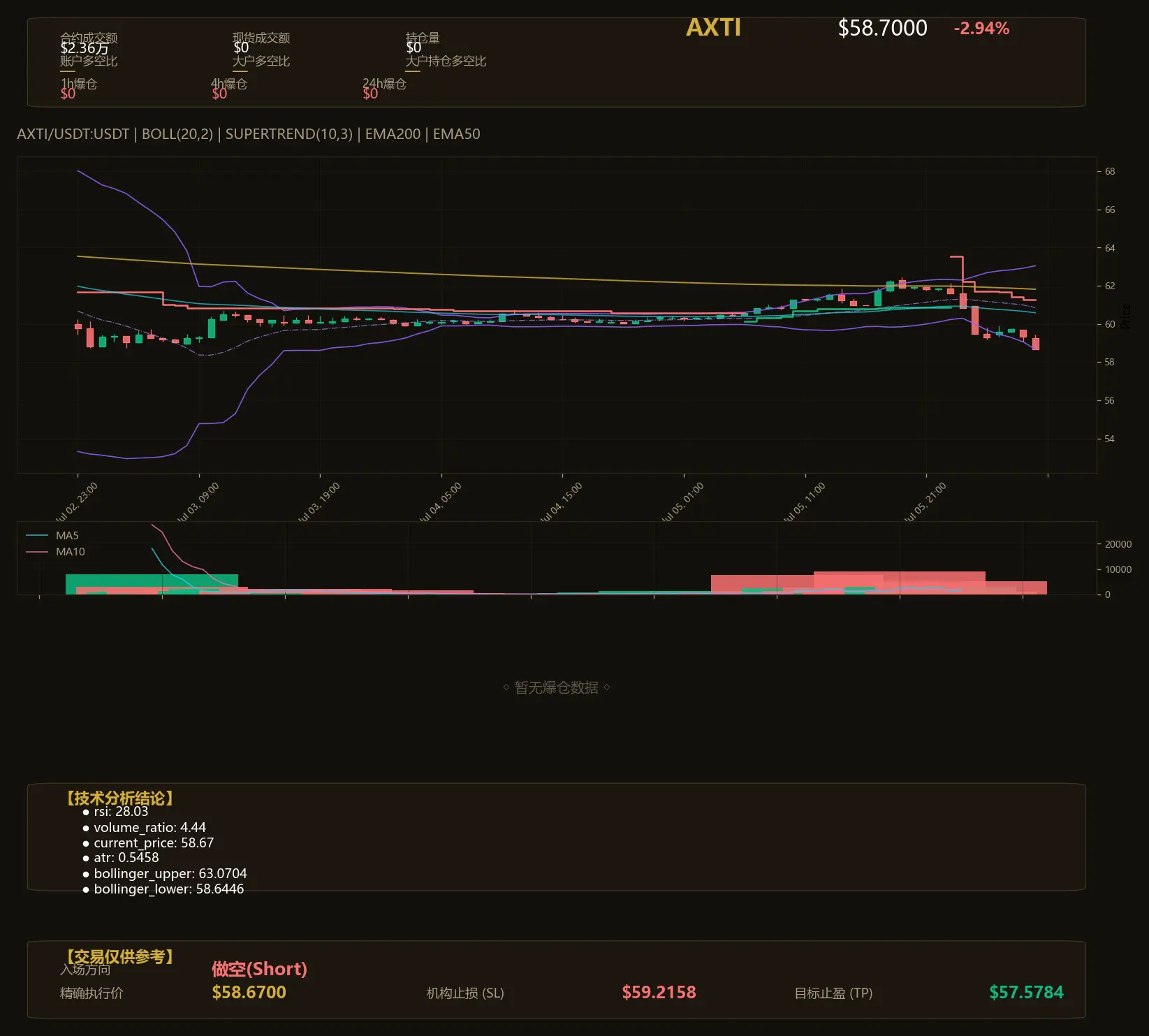Click the 10000 volume axis label

coord(1118,569)
